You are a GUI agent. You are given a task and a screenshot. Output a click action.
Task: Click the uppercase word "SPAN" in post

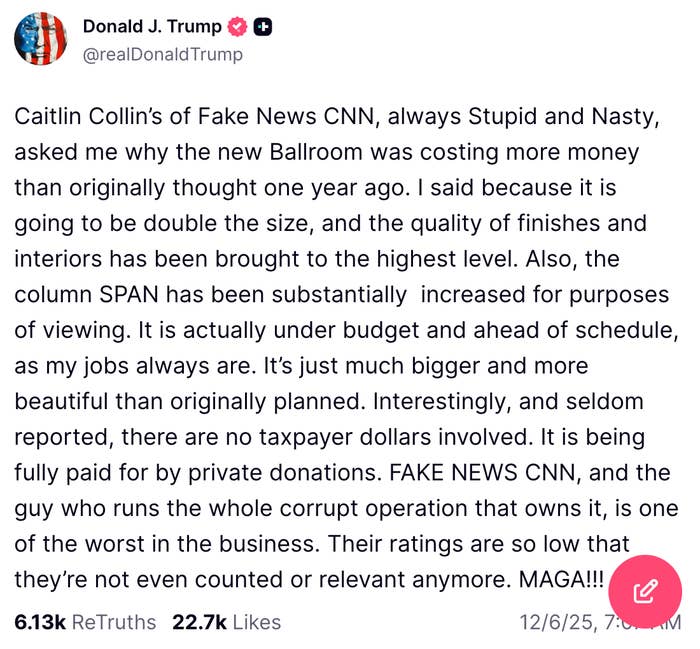127,294
